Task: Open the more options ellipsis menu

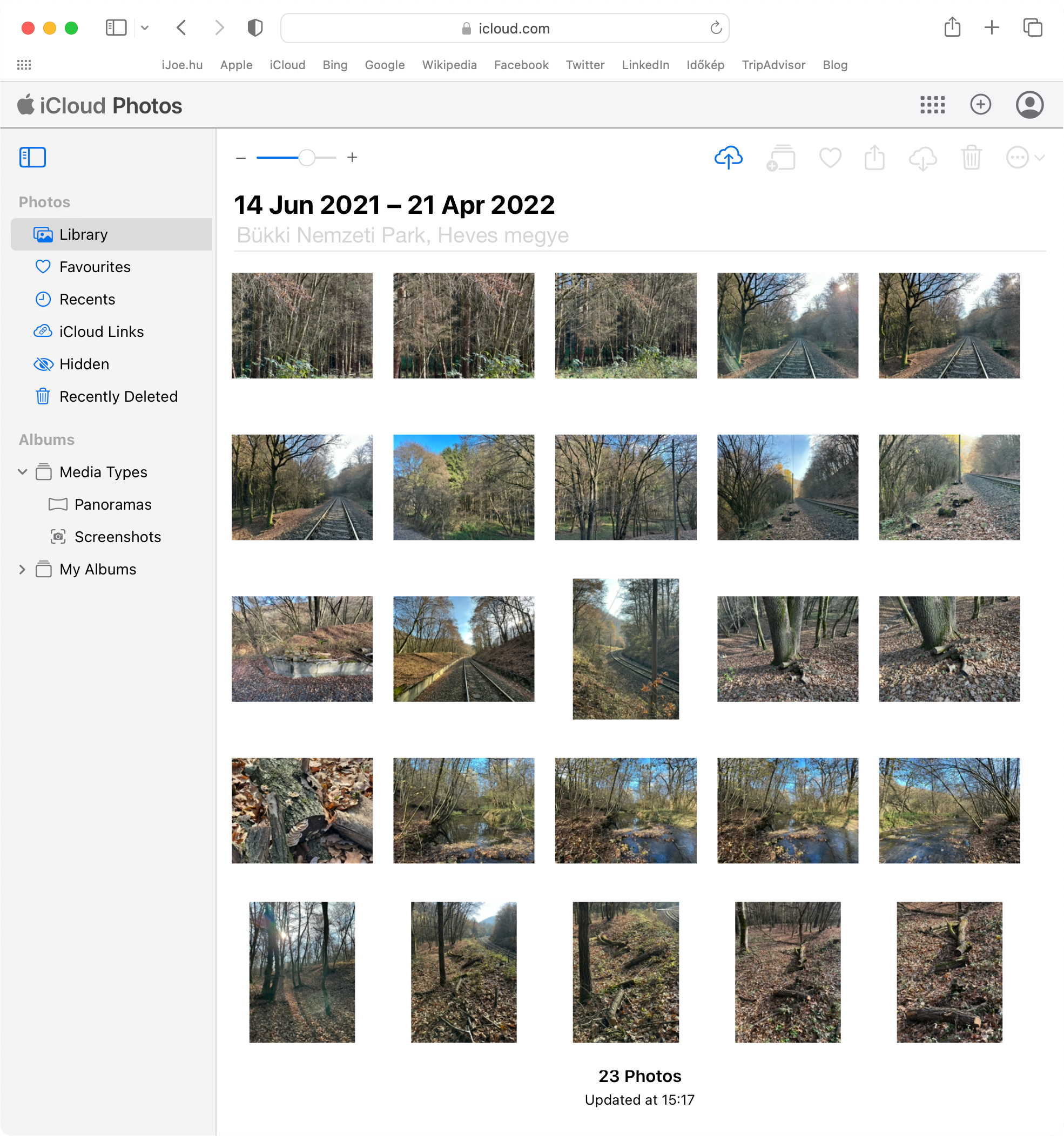Action: [1025, 157]
